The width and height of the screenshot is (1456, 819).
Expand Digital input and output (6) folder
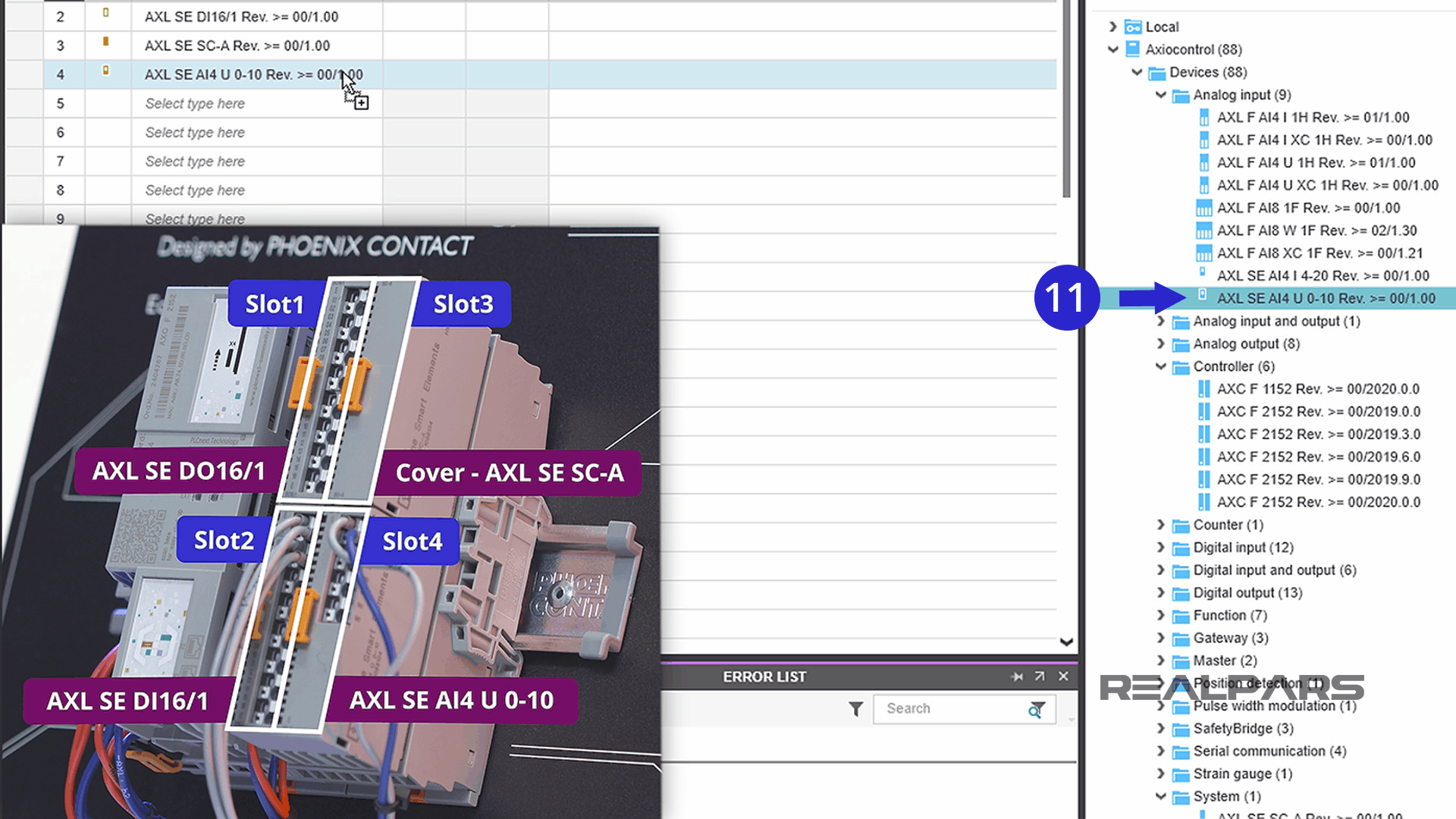pyautogui.click(x=1160, y=570)
